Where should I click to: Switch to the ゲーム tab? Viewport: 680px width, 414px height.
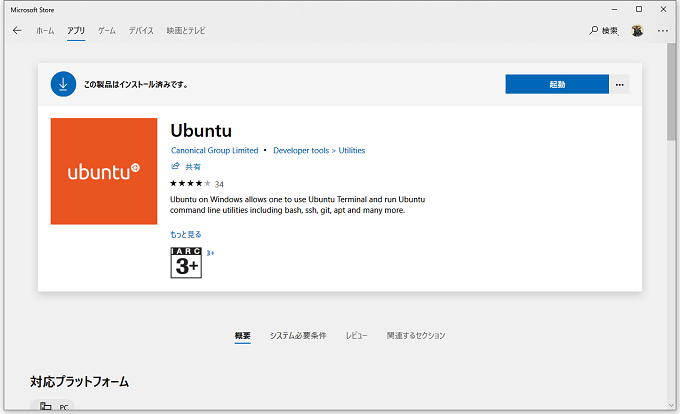(x=107, y=30)
